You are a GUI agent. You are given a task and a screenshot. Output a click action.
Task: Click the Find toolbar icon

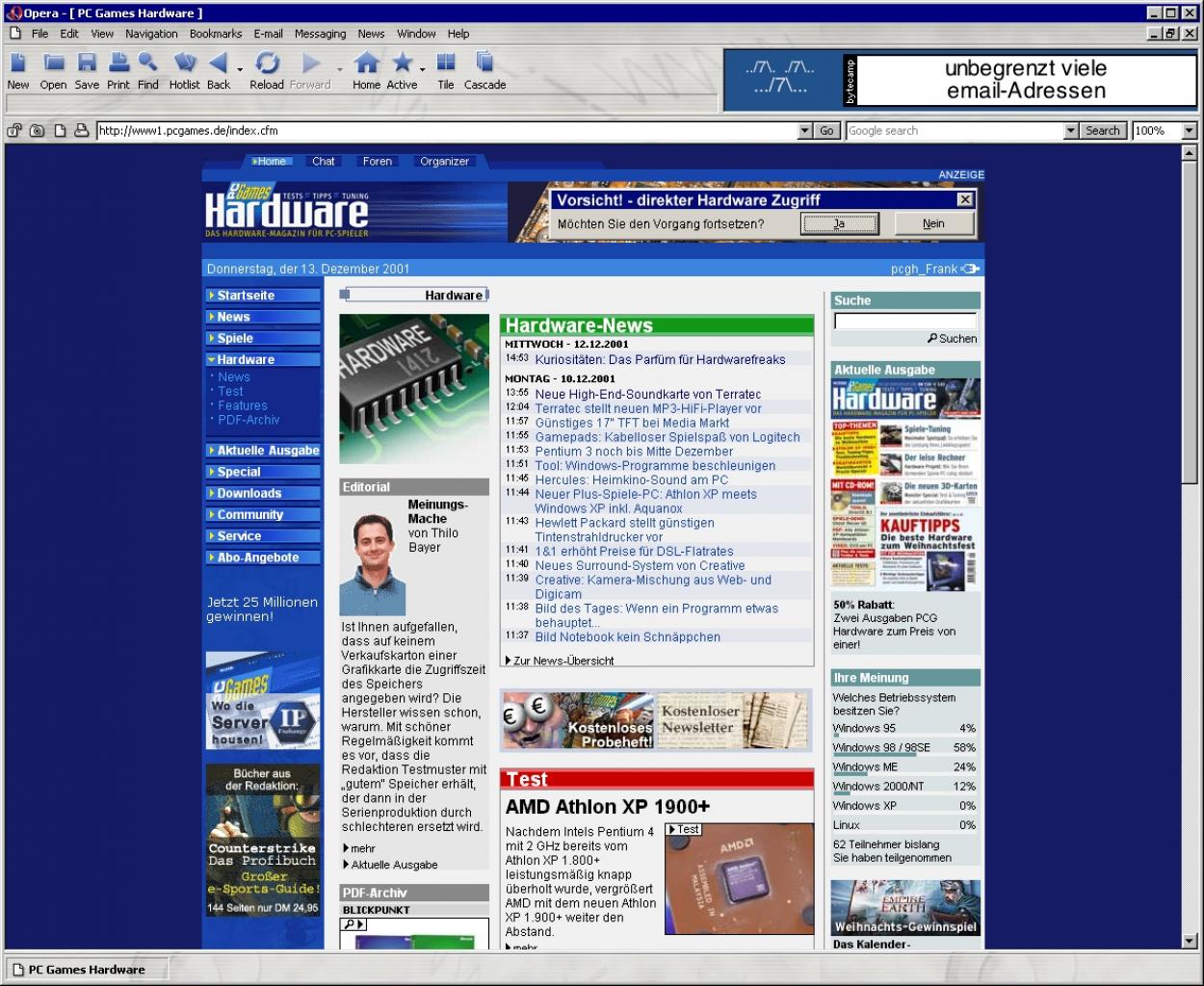[147, 64]
